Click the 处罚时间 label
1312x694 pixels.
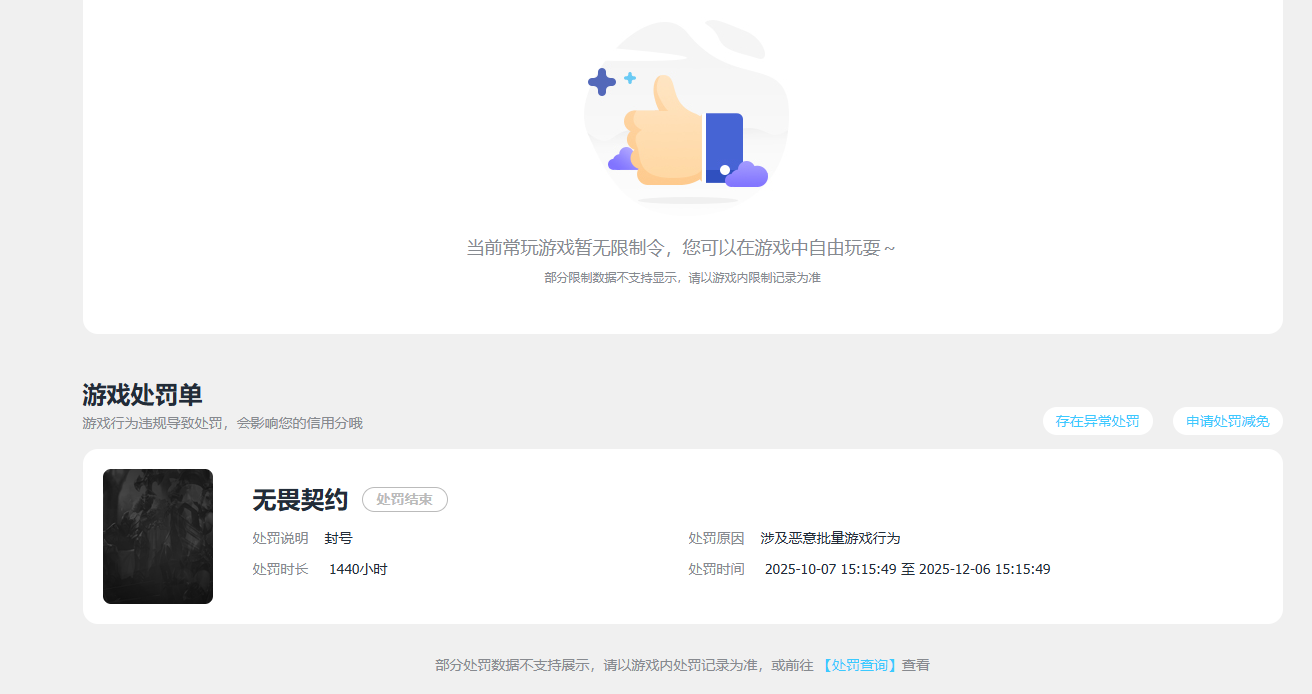click(716, 569)
